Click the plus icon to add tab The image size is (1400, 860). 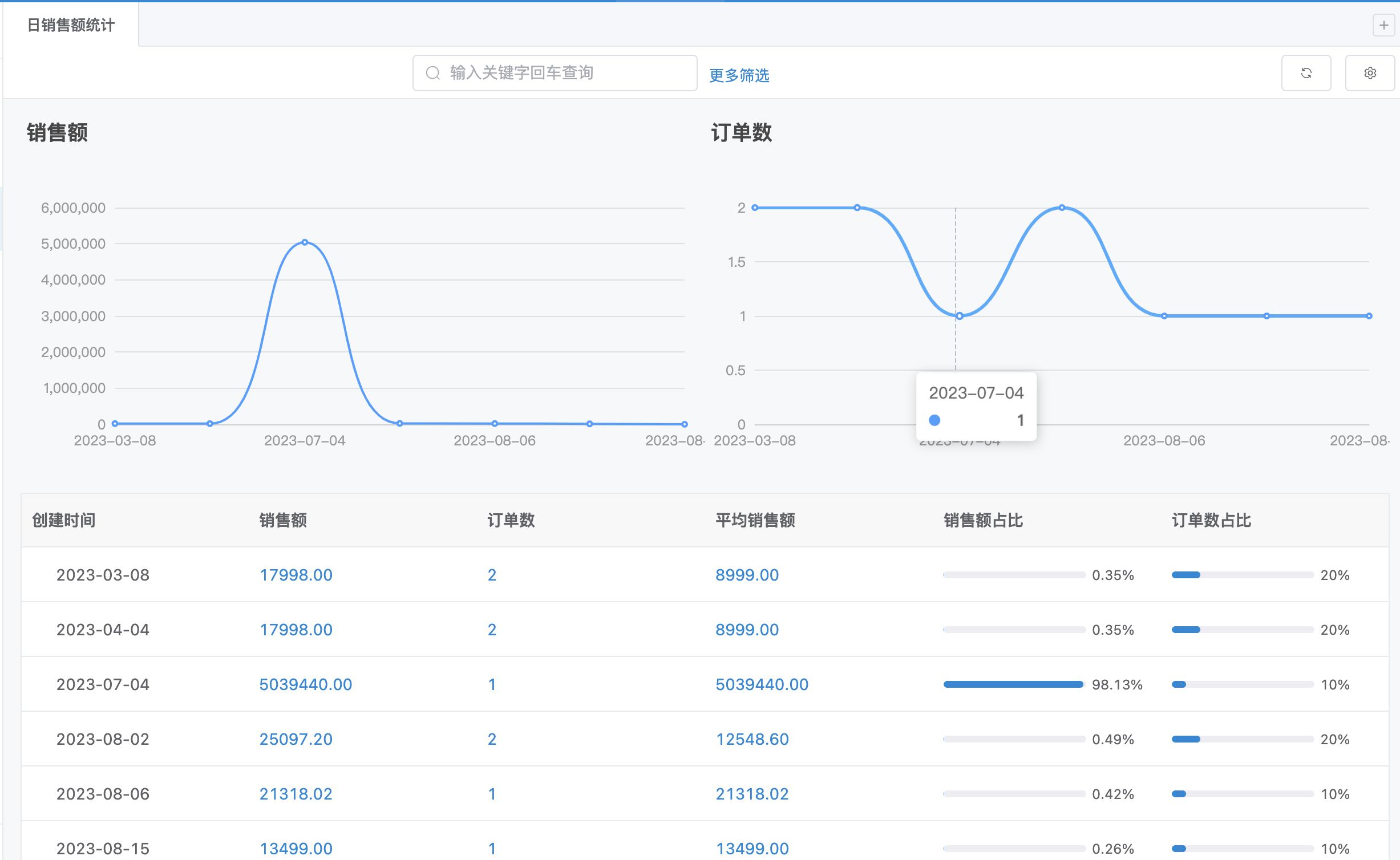coord(1383,25)
